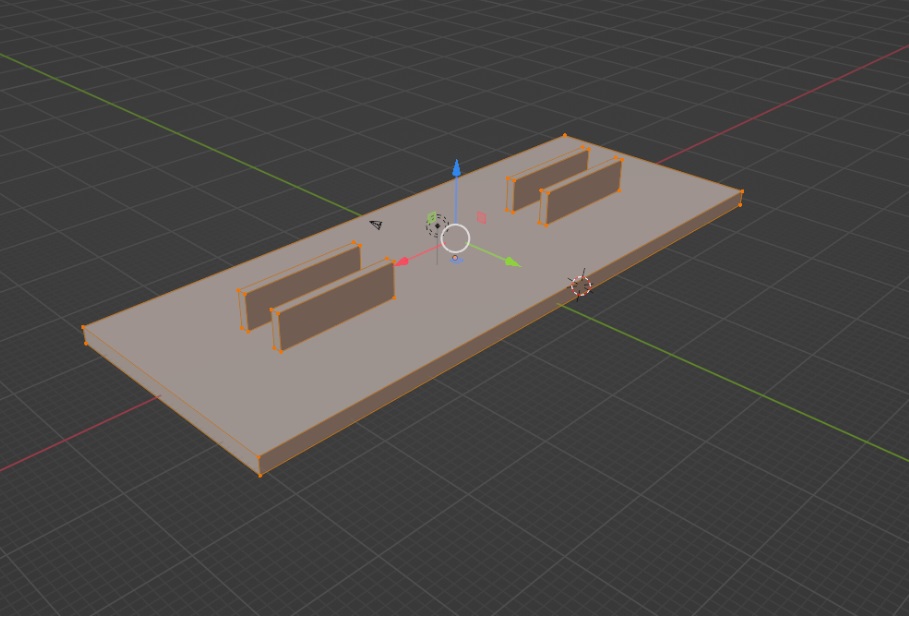
Task: Select the leftmost top corner vertex of base
Action: coord(84,328)
